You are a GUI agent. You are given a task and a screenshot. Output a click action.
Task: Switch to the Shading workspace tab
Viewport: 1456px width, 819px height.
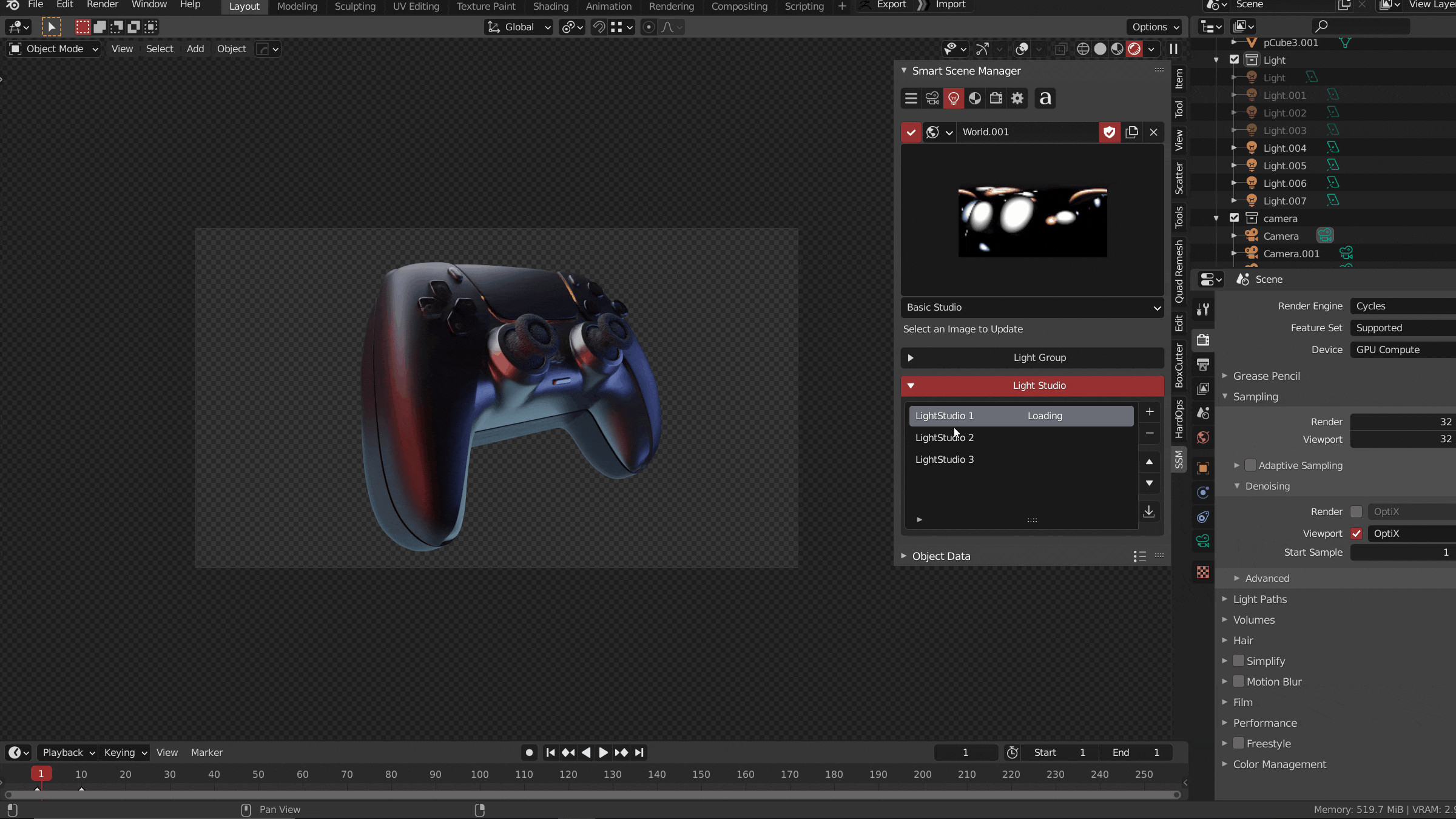click(x=550, y=7)
